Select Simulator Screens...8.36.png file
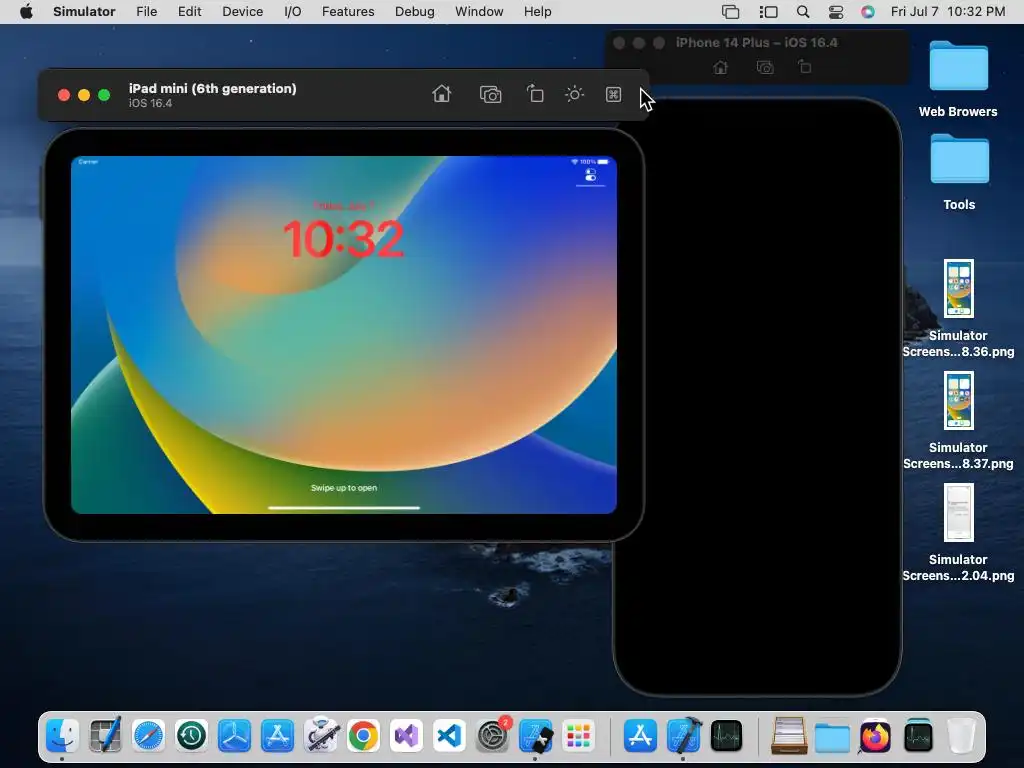 point(958,288)
